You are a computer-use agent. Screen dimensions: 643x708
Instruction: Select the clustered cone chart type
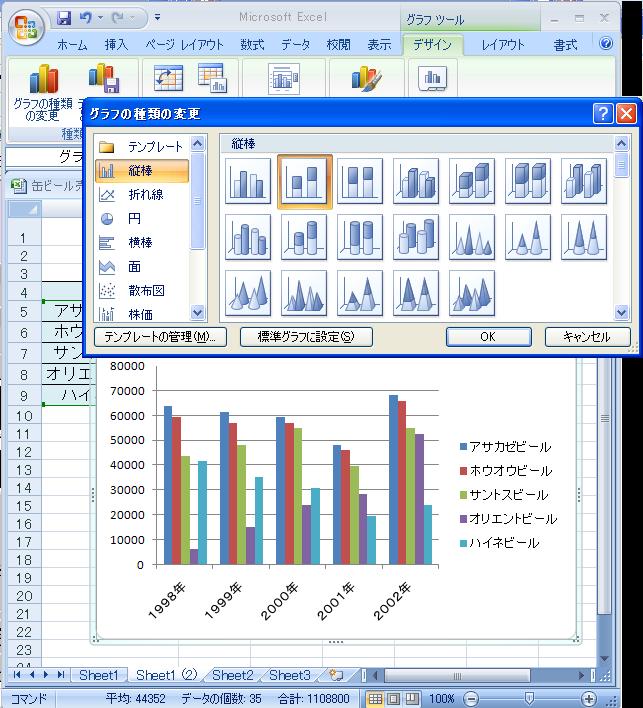[x=472, y=237]
